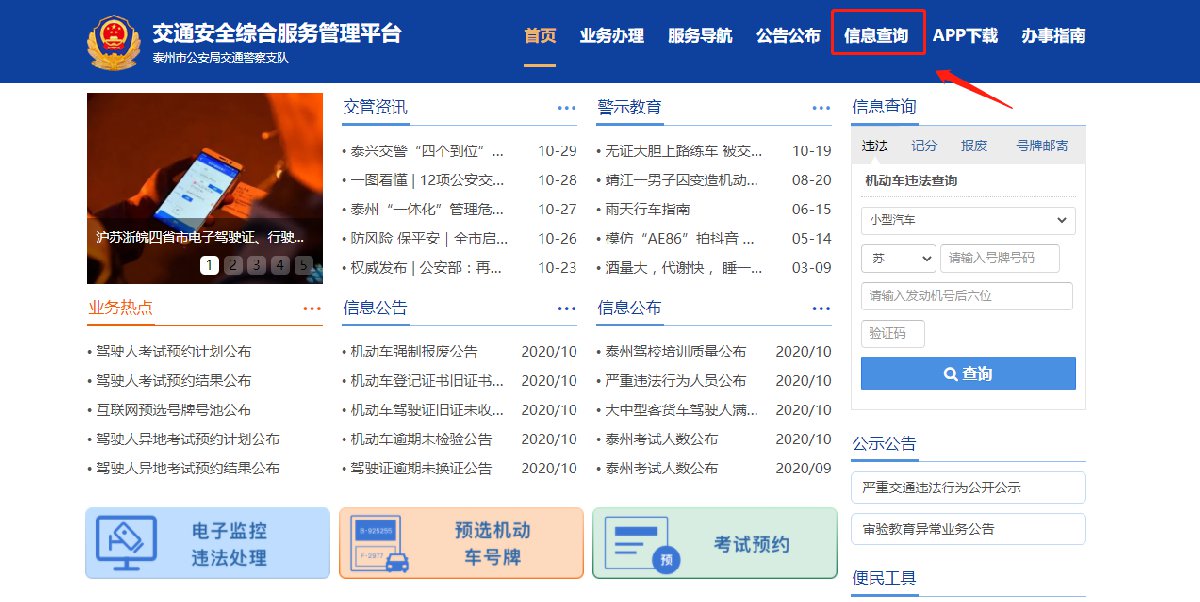Open 电子监控违法处理 monitor icon banner
1200x602 pixels.
[x=207, y=543]
